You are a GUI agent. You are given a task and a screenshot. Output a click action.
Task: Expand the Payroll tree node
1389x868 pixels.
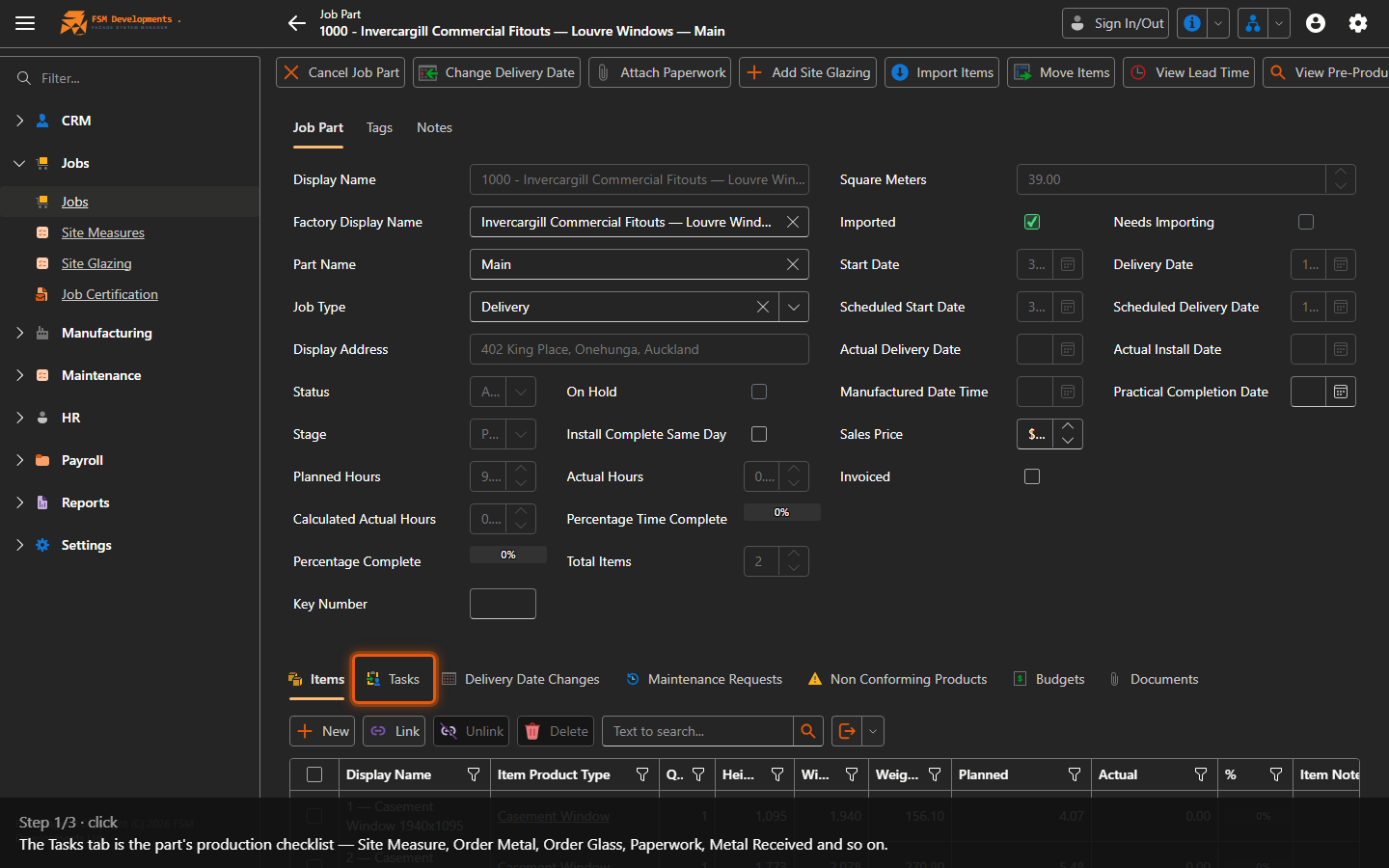(19, 460)
